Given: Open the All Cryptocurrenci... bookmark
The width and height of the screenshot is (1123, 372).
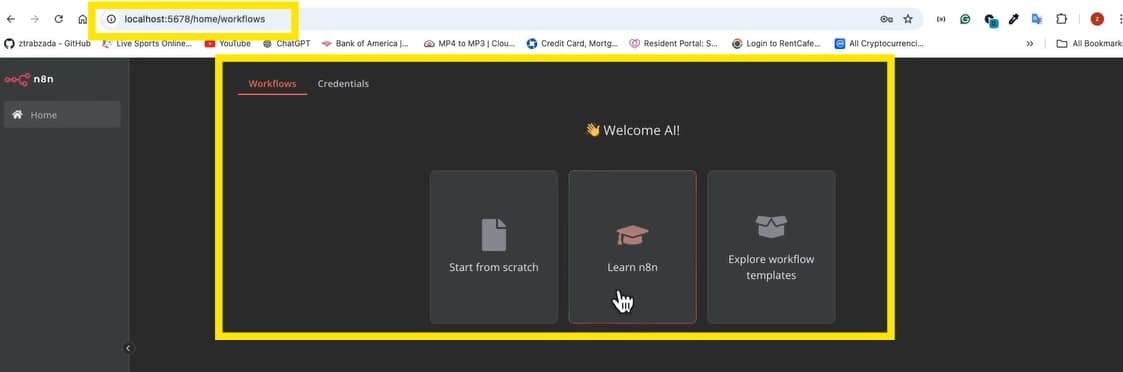Looking at the screenshot, I should pos(879,44).
